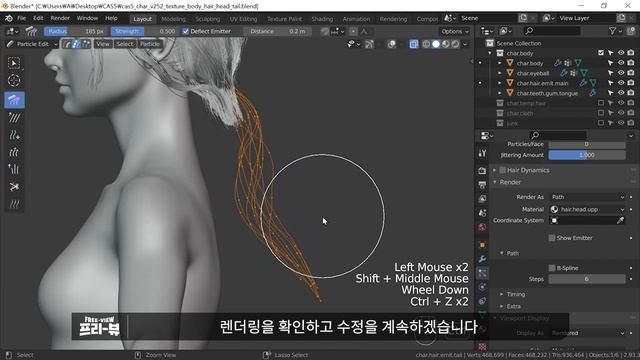The image size is (640, 360).
Task: Open the View Layer properties tab
Action: (482, 199)
